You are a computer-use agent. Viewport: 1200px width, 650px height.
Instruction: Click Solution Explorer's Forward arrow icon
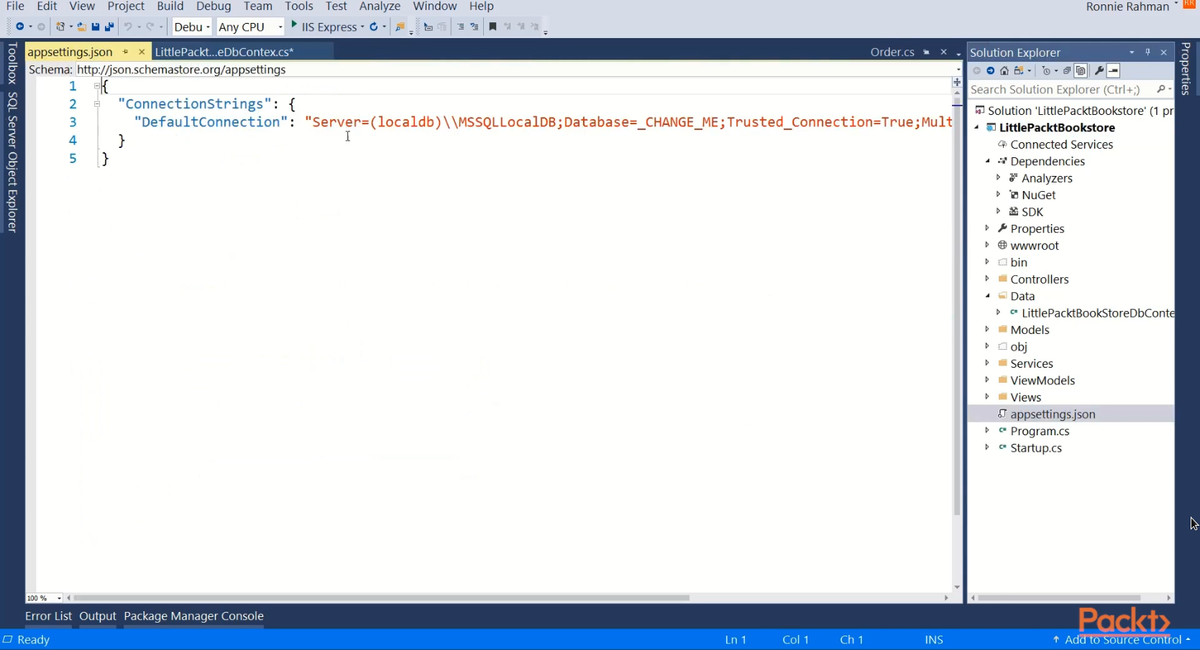pos(990,71)
